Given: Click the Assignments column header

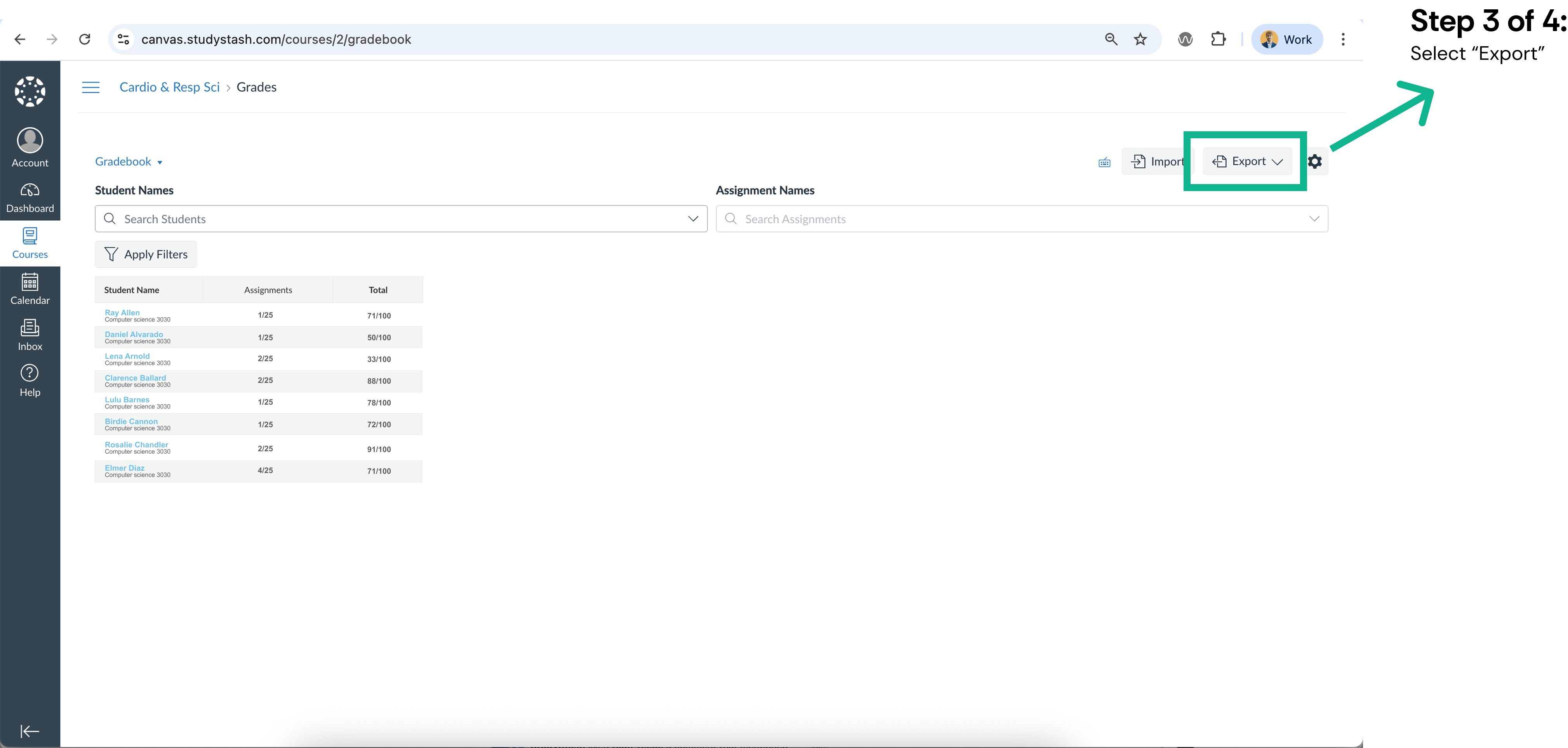Looking at the screenshot, I should pos(268,291).
